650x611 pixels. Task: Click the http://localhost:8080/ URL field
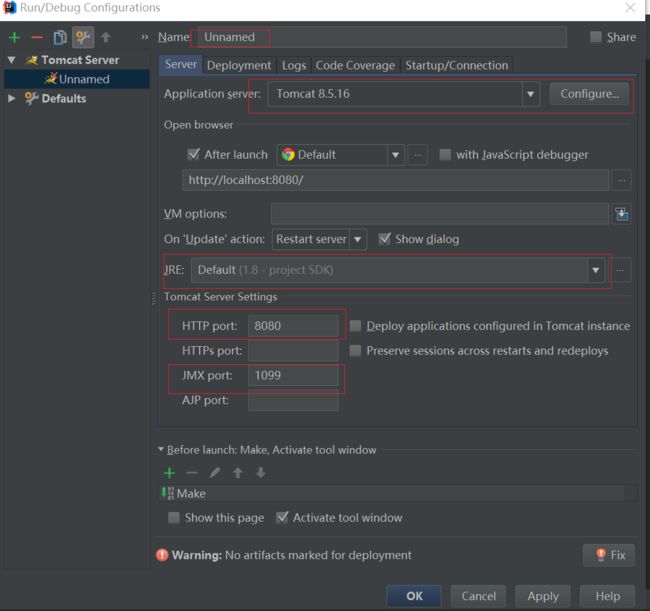pyautogui.click(x=395, y=180)
